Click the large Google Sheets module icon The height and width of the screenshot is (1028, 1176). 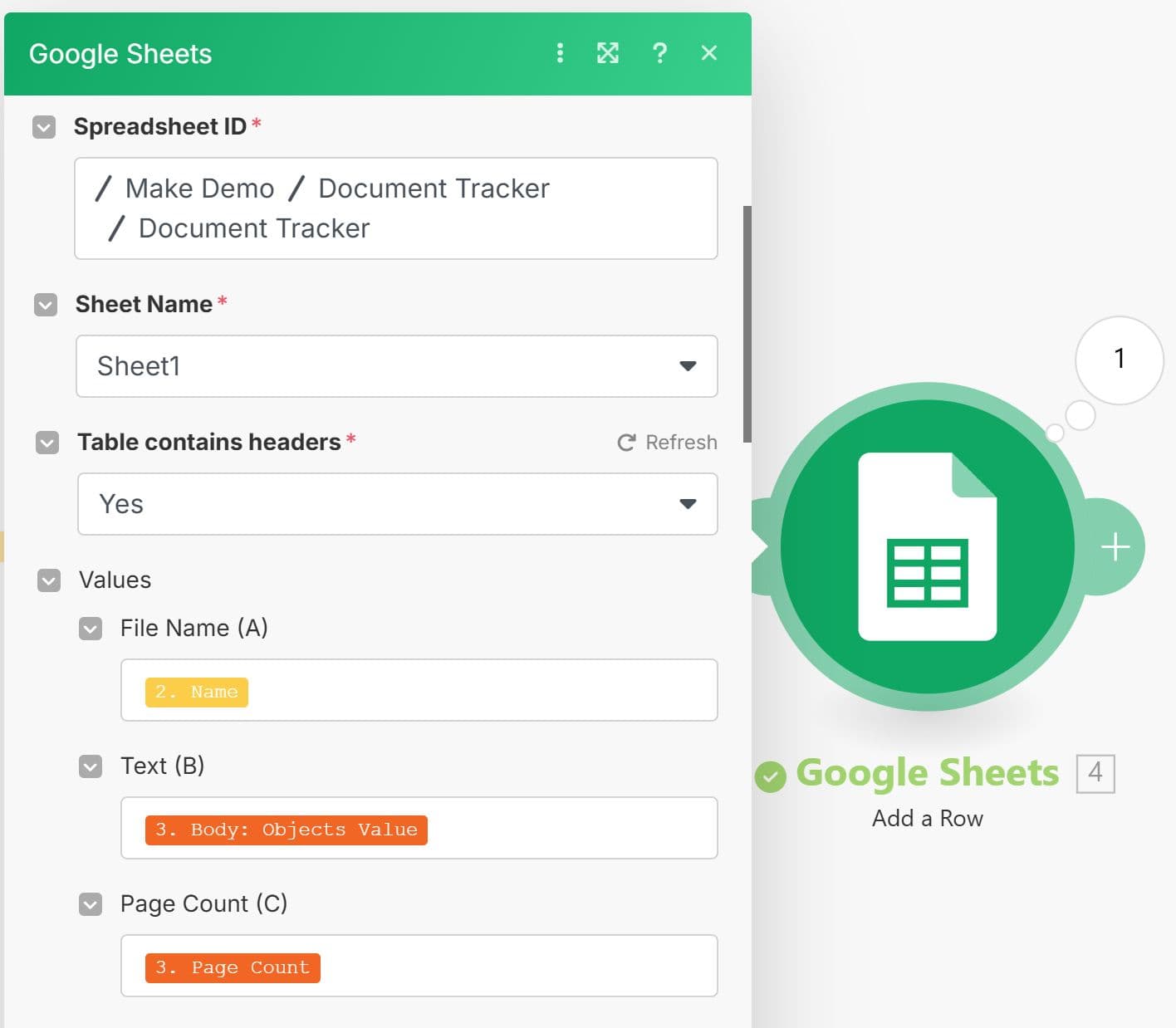927,546
